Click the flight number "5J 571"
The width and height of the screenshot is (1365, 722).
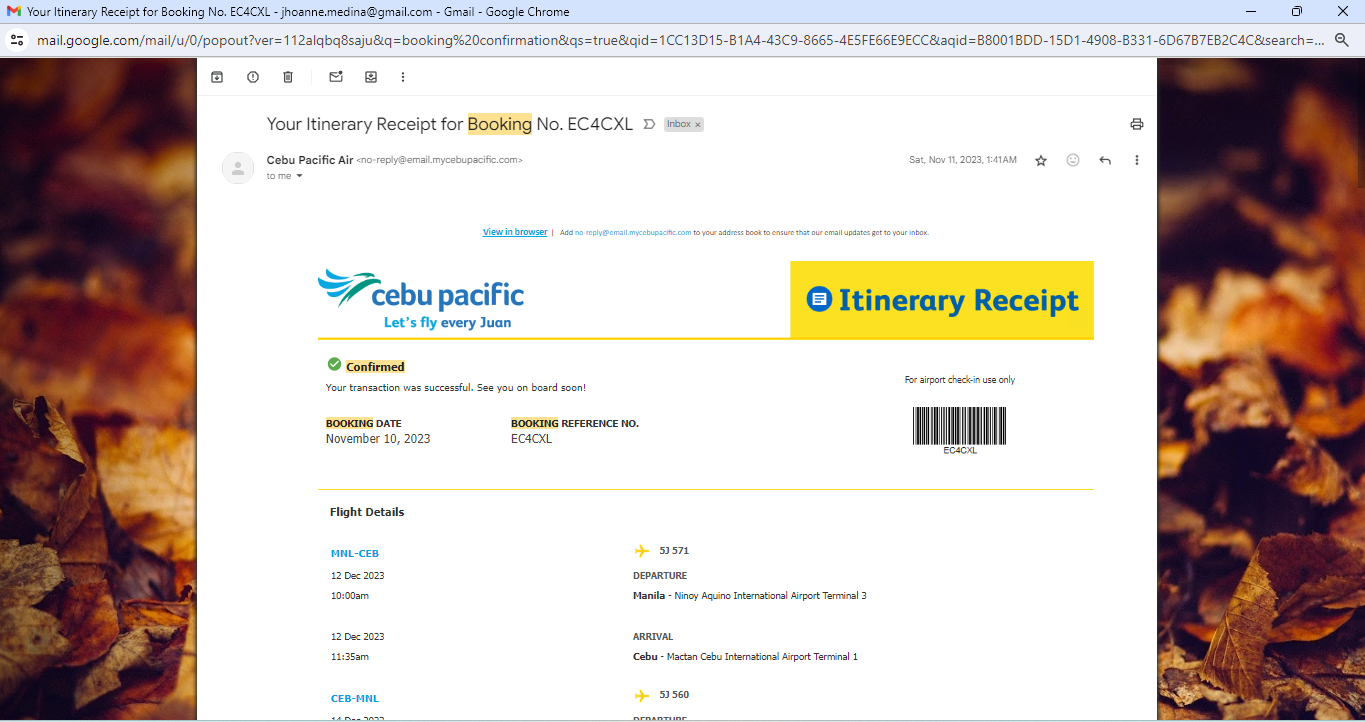click(674, 550)
